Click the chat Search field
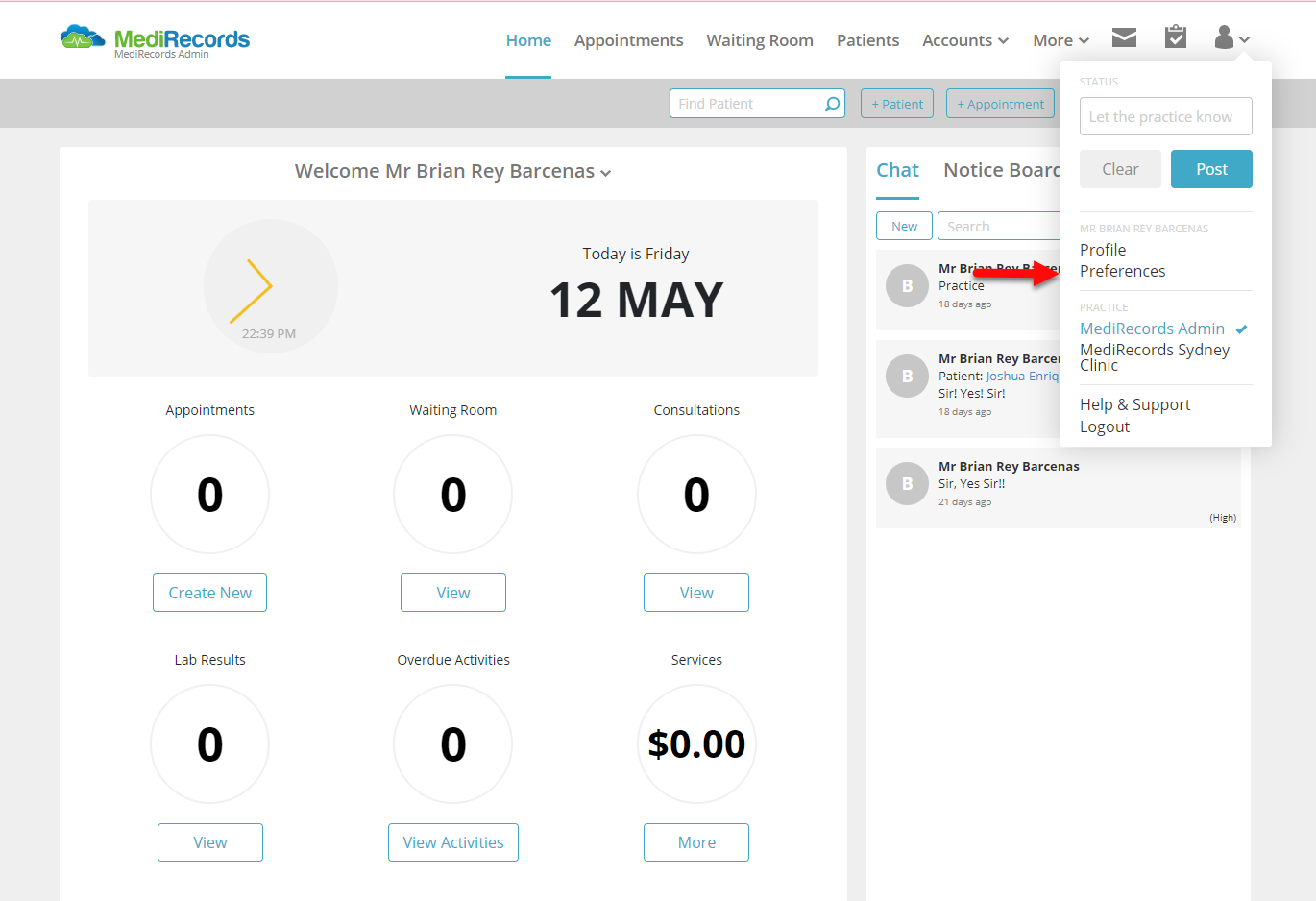The image size is (1316, 901). pos(999,226)
